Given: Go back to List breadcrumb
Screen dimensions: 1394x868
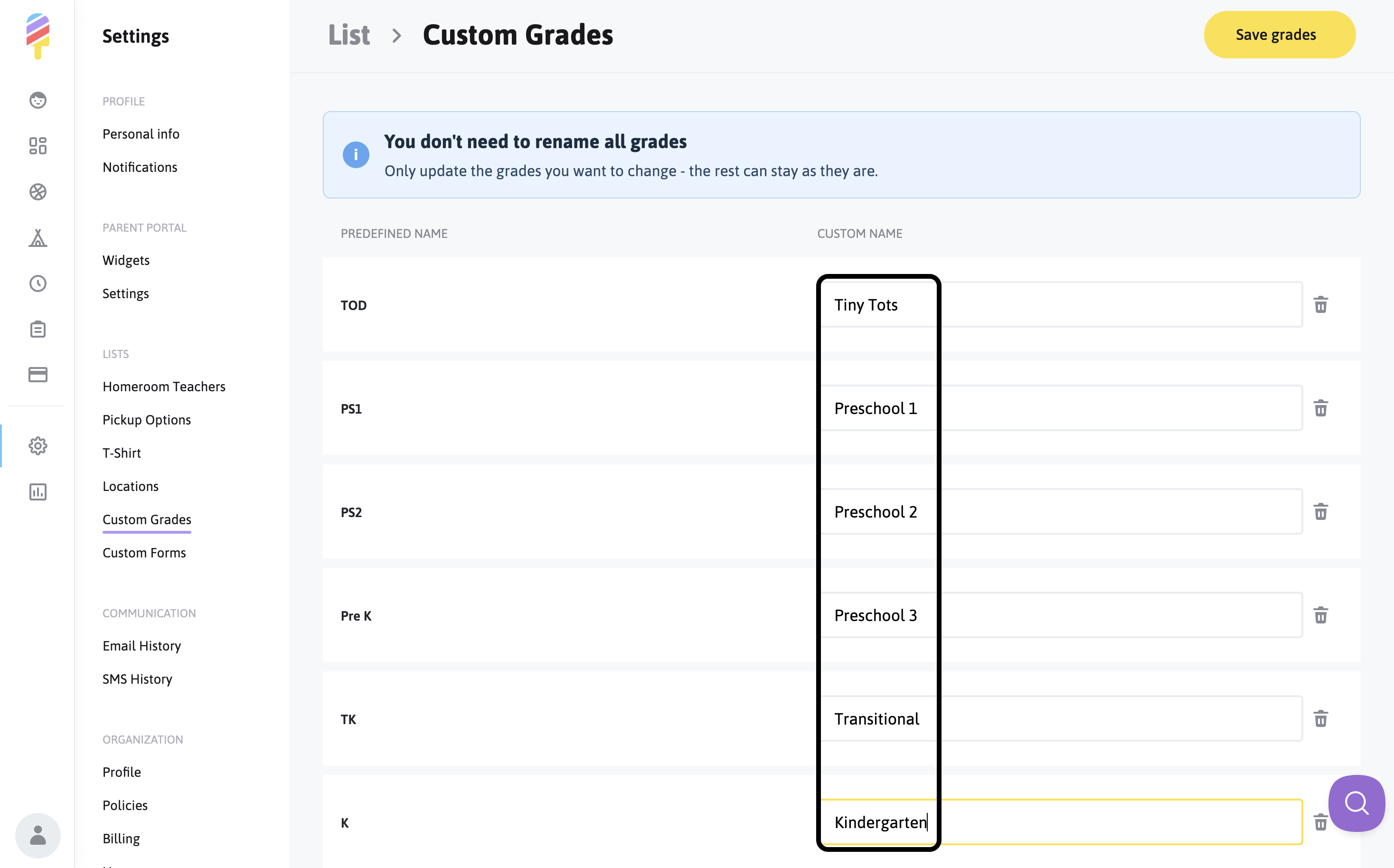Looking at the screenshot, I should (x=349, y=35).
